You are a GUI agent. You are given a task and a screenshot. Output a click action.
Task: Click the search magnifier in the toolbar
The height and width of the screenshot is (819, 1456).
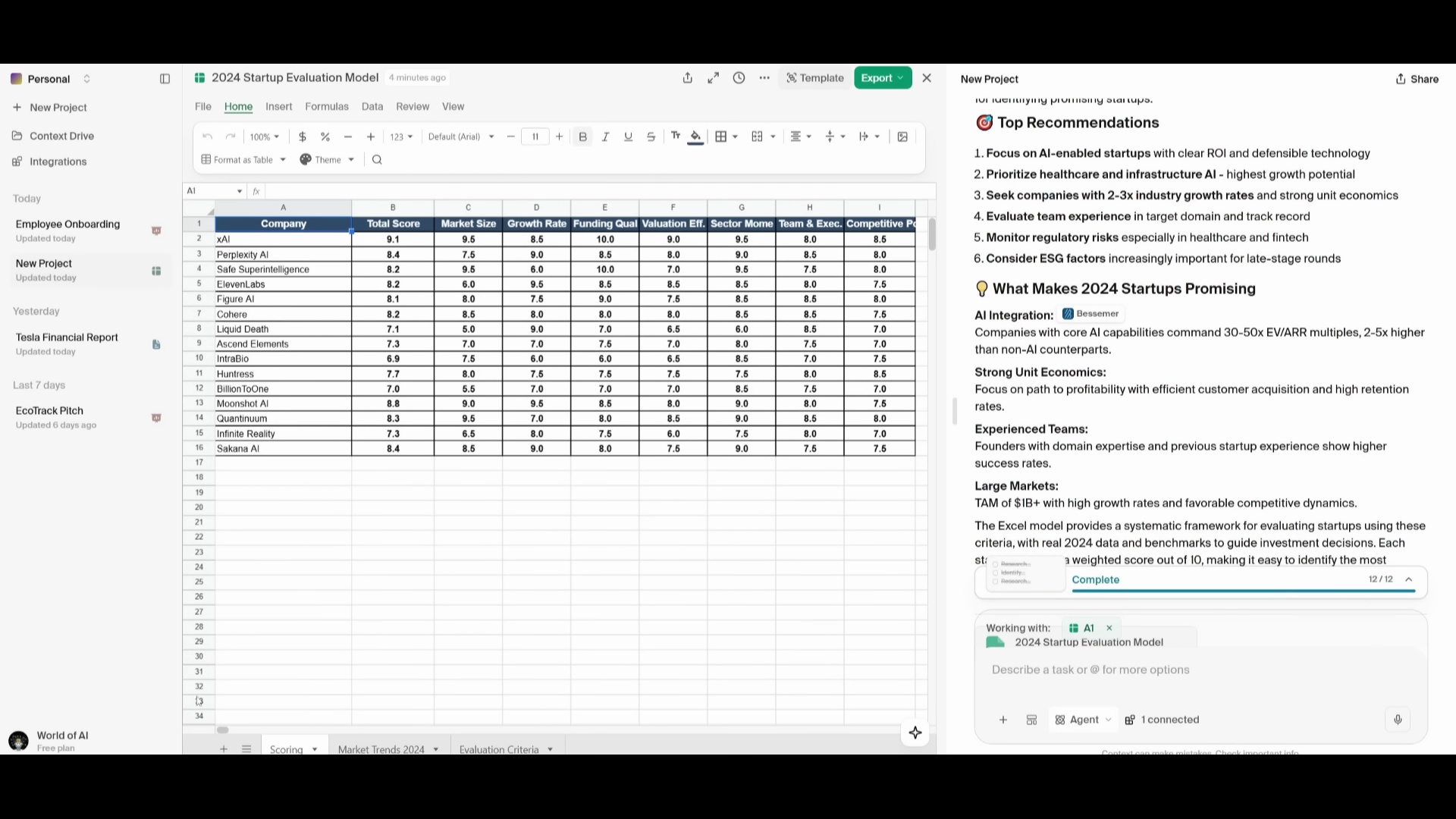click(x=378, y=160)
